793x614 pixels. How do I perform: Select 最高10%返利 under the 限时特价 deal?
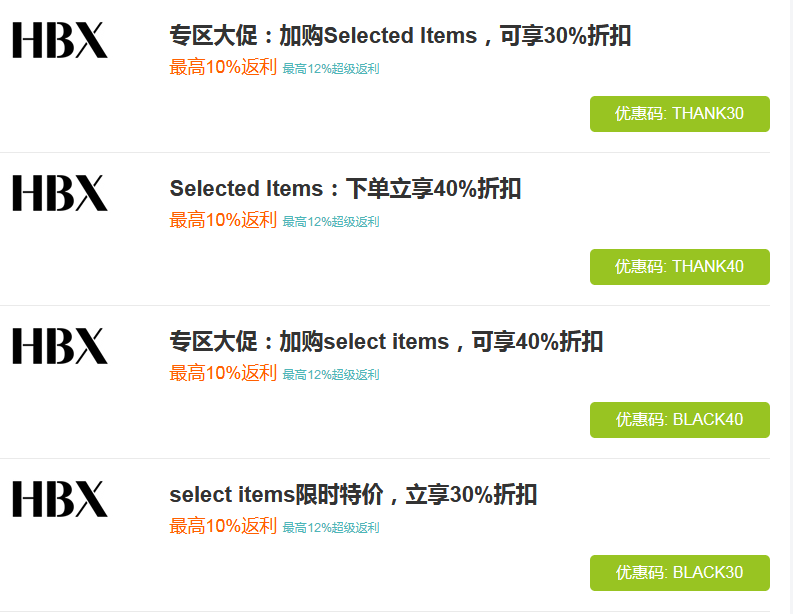[x=223, y=526]
